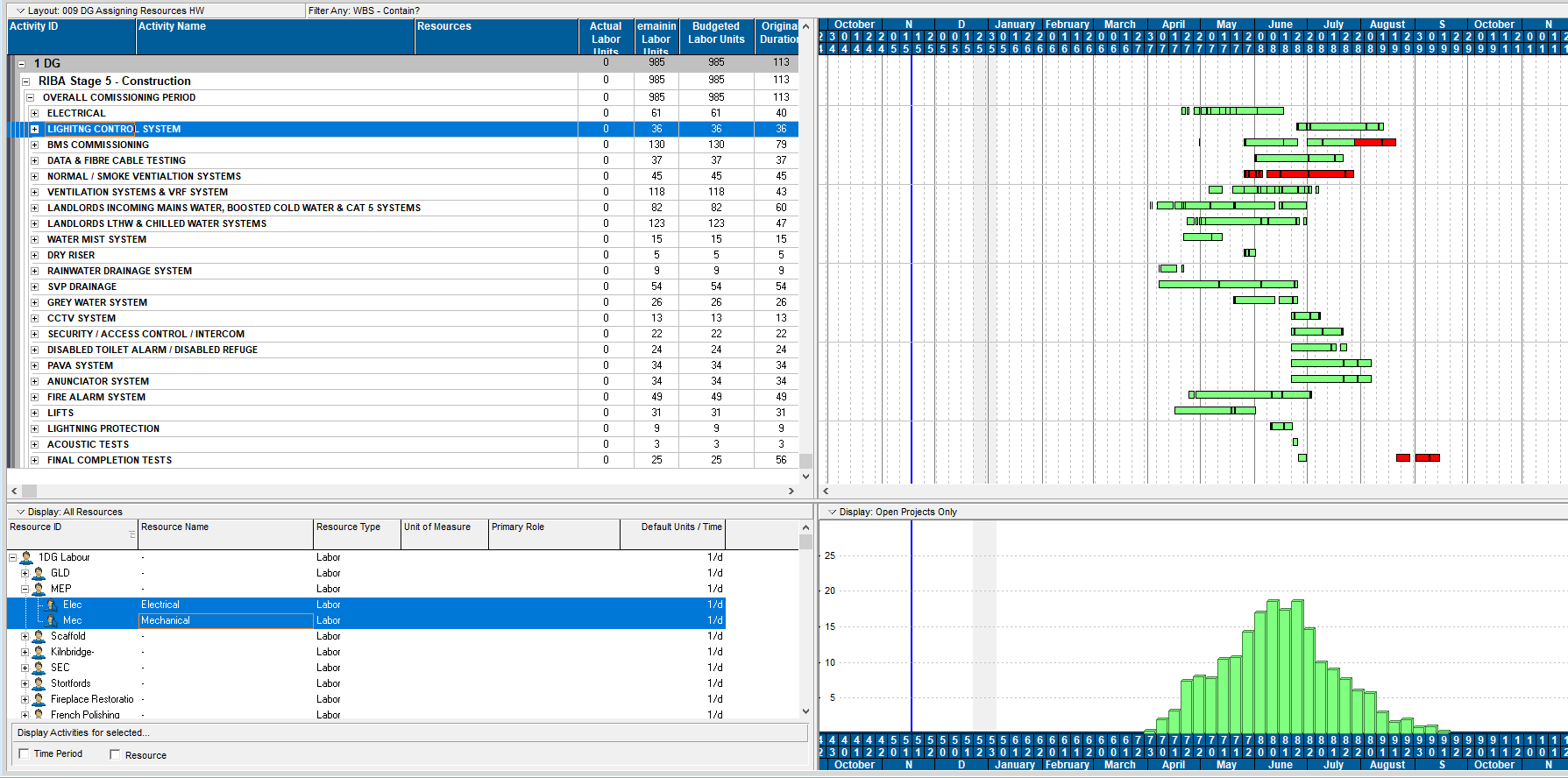Expand the WATER MIST SYSTEM row
This screenshot has height=778, width=1568.
pos(34,239)
